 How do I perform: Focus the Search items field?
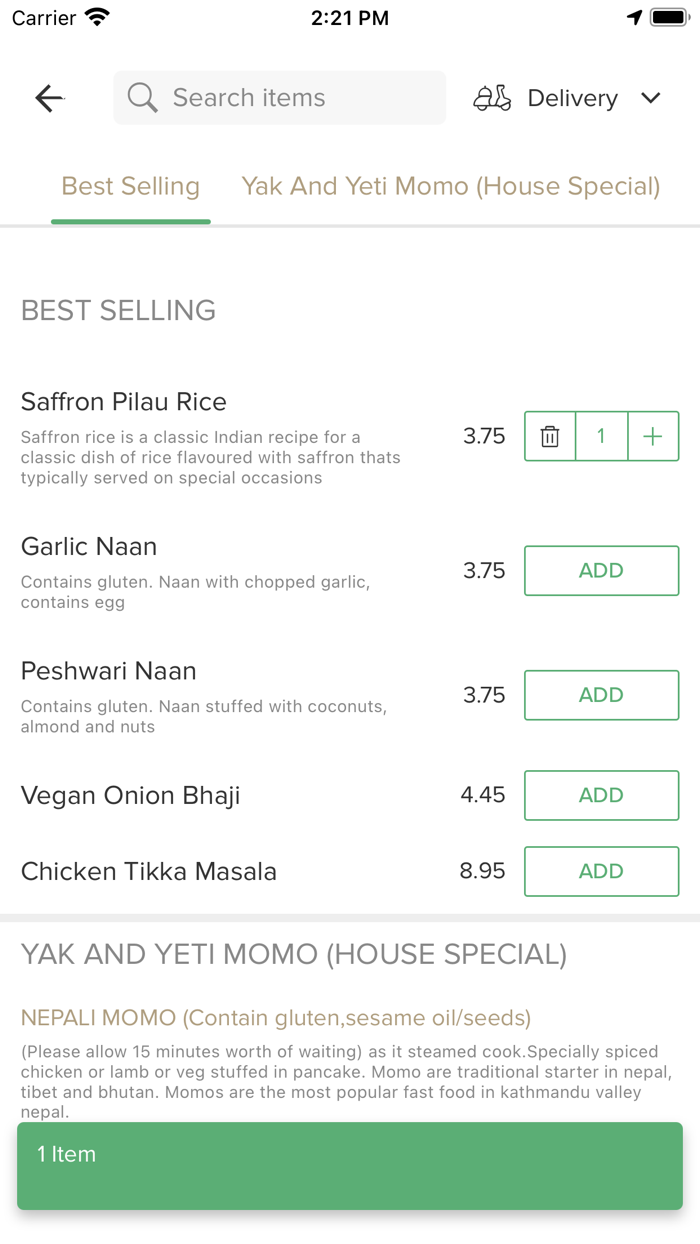pyautogui.click(x=290, y=98)
